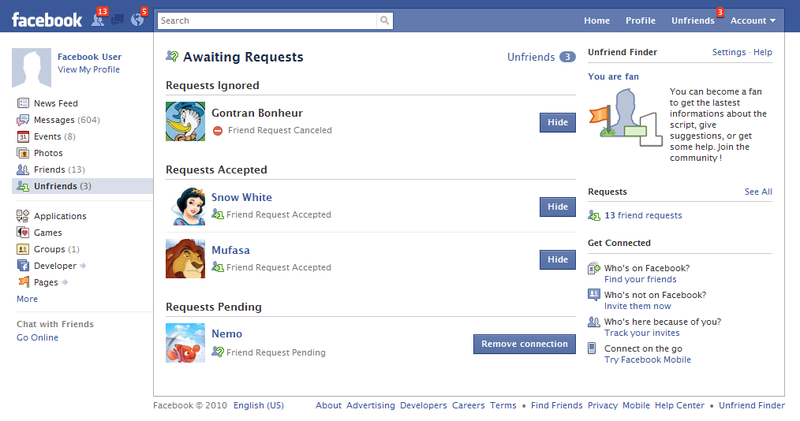Screen dimensions: 800x421
Task: Open Unfriend Finder Settings link
Action: 729,52
